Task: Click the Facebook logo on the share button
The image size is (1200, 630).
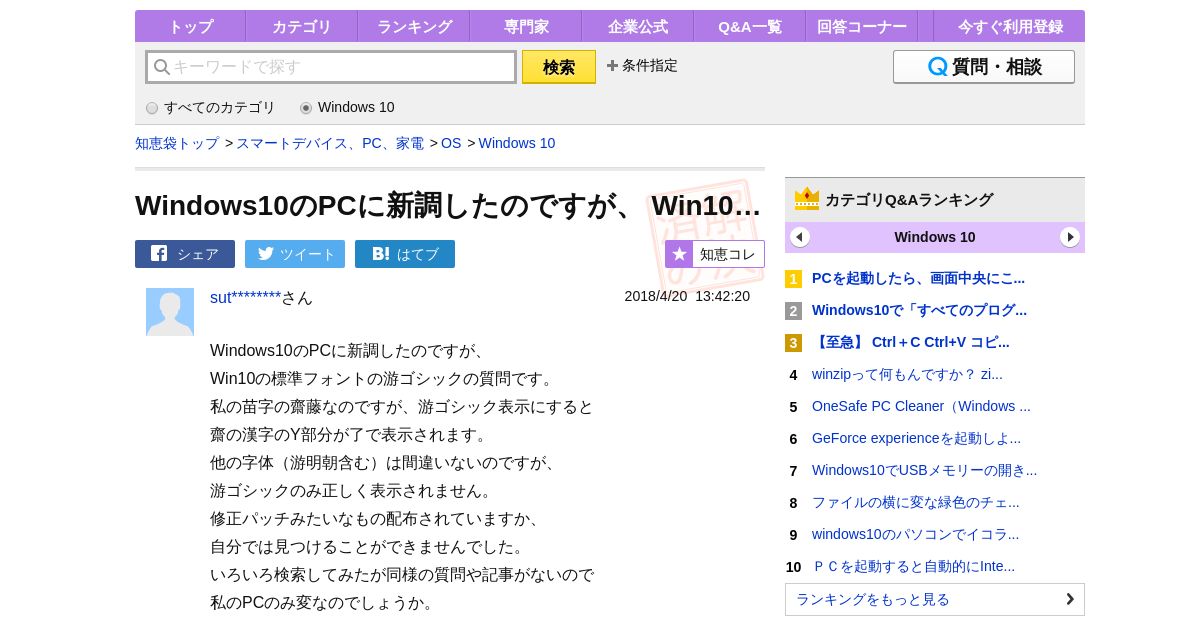Action: click(159, 254)
